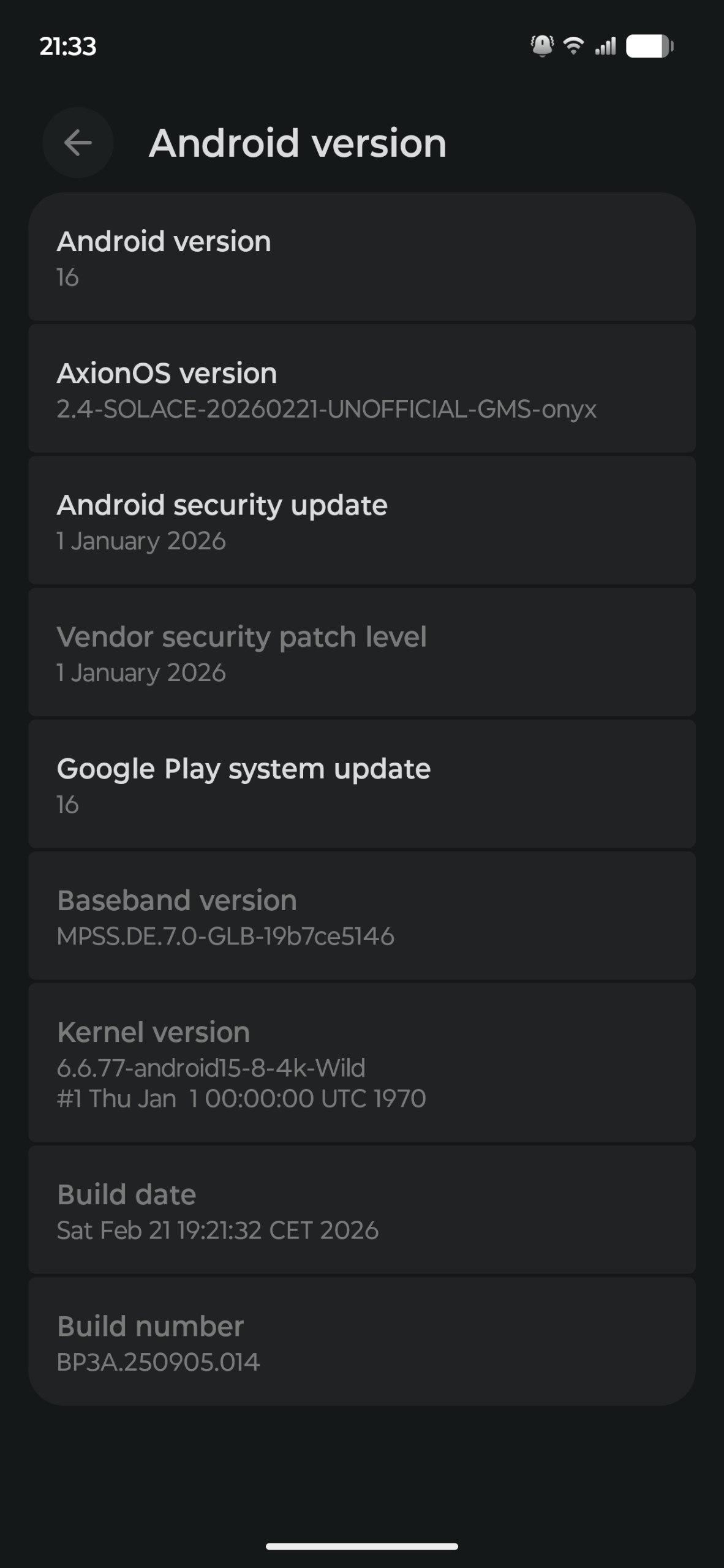Tap the cellular signal bars icon
The height and width of the screenshot is (1568, 724).
605,46
